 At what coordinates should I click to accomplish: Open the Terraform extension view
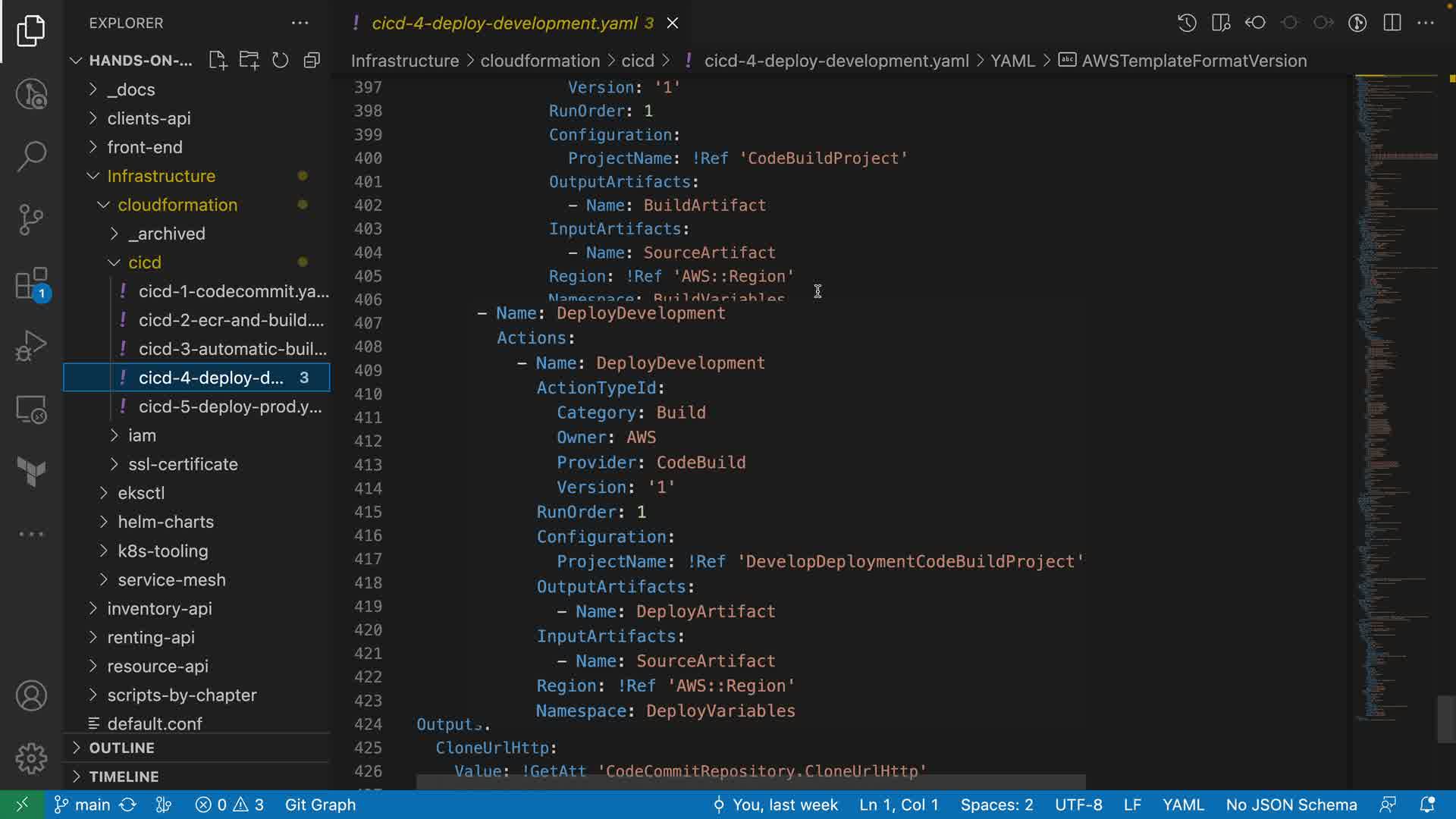pos(31,471)
